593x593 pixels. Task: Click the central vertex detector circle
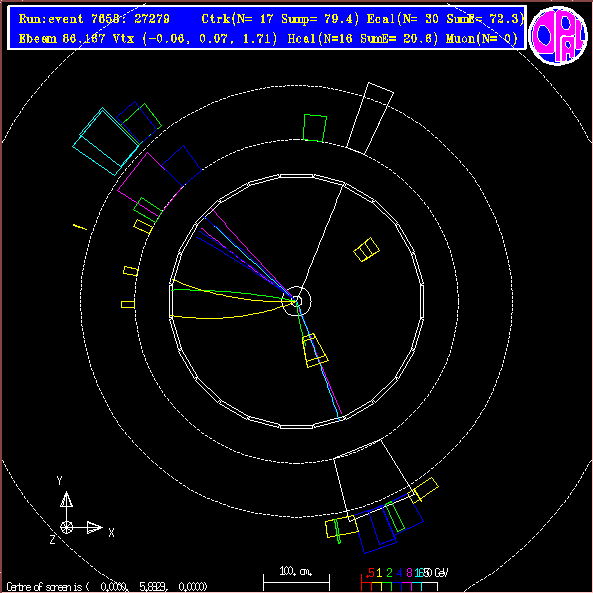click(296, 301)
